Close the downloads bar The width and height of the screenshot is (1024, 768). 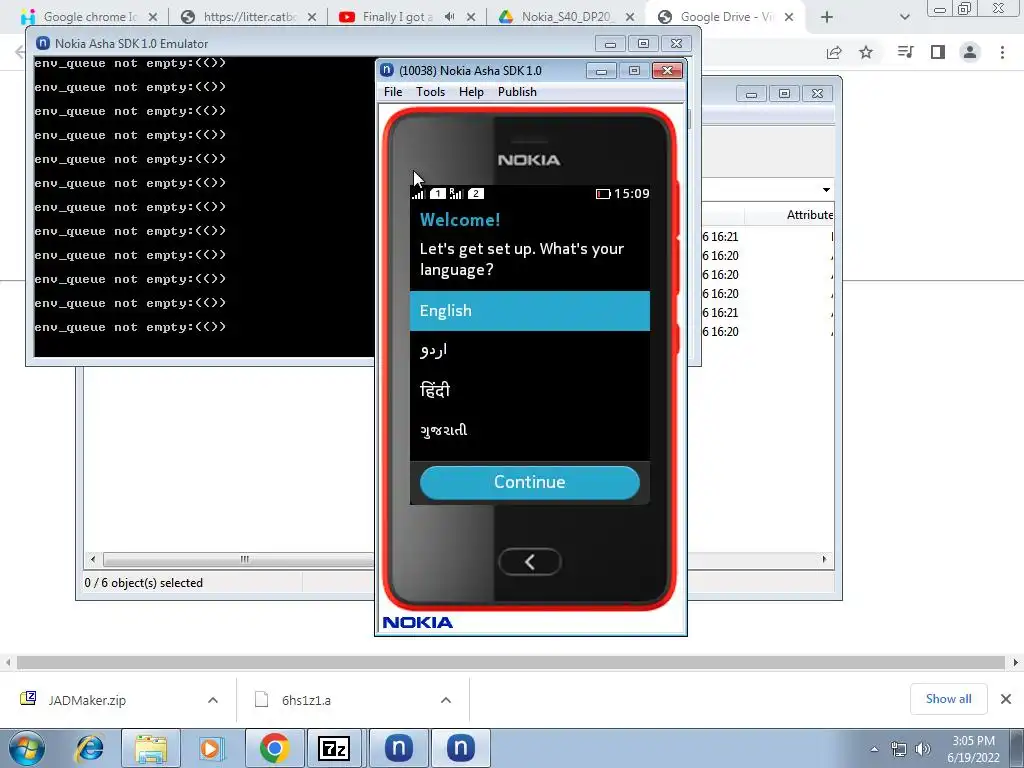[x=1006, y=699]
